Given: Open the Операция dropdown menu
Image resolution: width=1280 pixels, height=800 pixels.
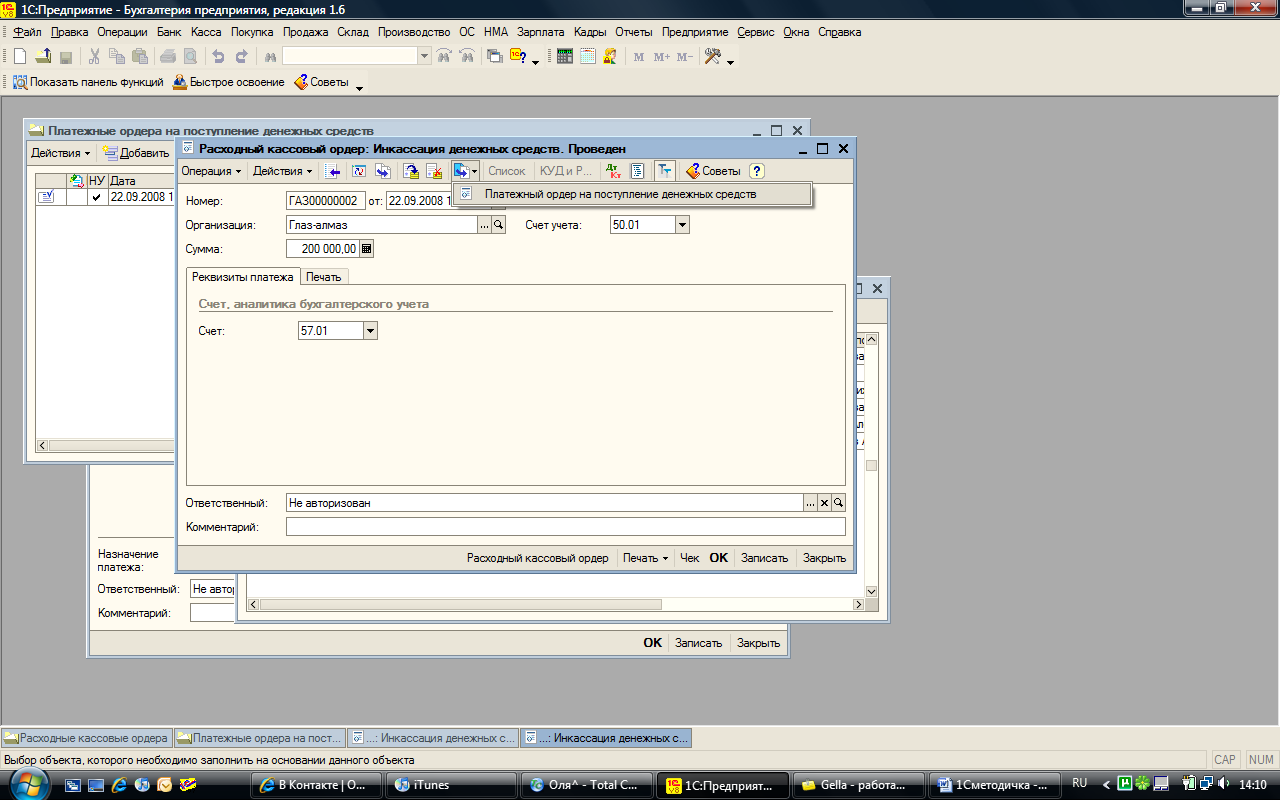Looking at the screenshot, I should pos(211,171).
